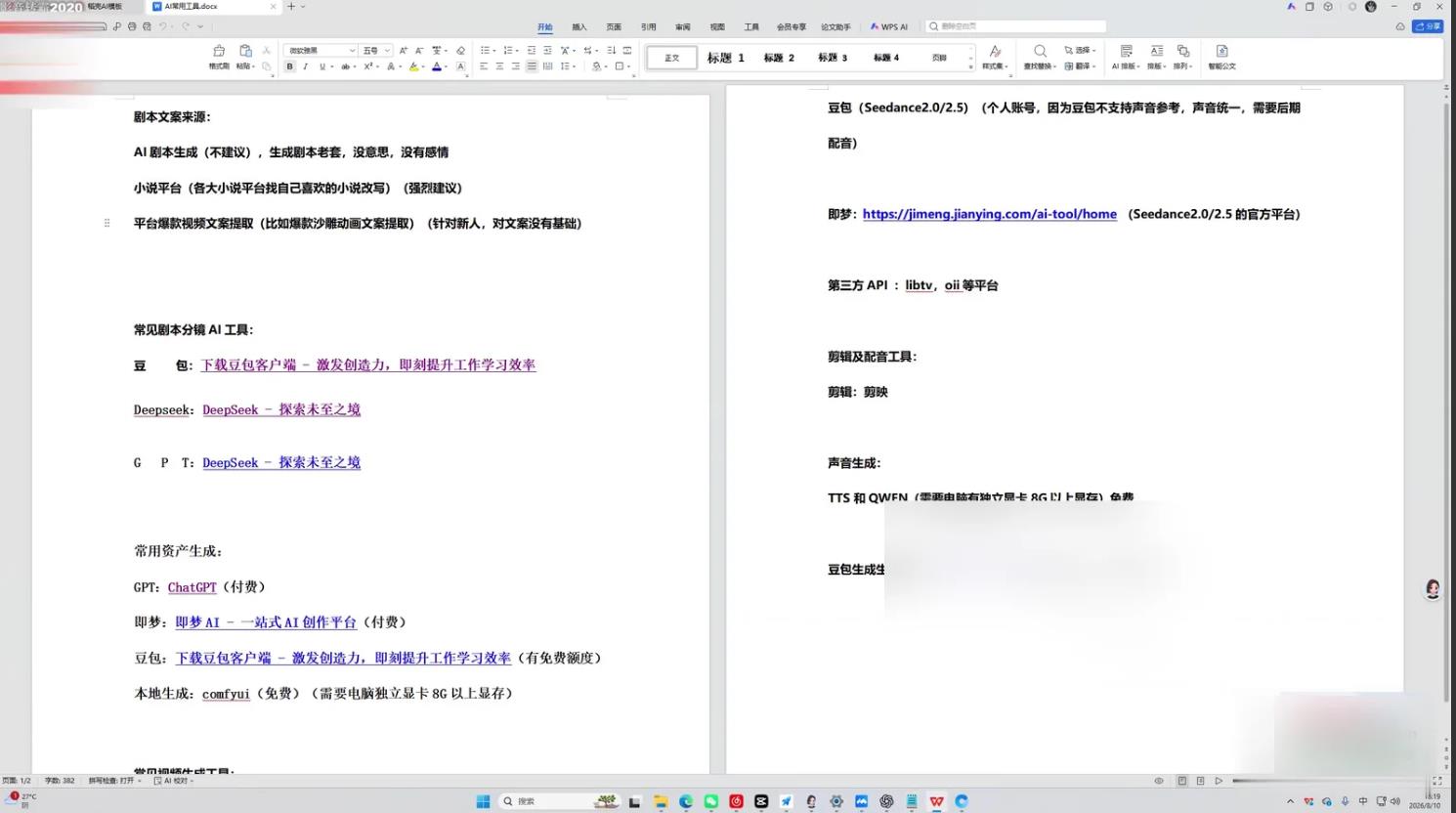Viewport: 1456px width, 813px height.
Task: Switch to the 引用 (References) ribbon tab
Action: pos(649,27)
